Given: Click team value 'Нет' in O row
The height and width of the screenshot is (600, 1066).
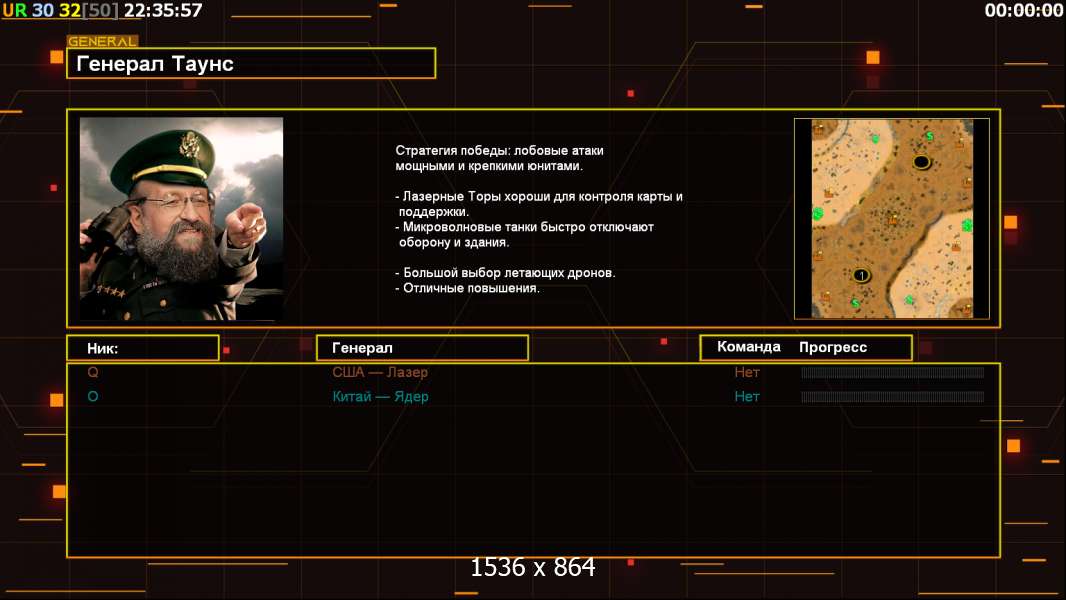Looking at the screenshot, I should [746, 397].
